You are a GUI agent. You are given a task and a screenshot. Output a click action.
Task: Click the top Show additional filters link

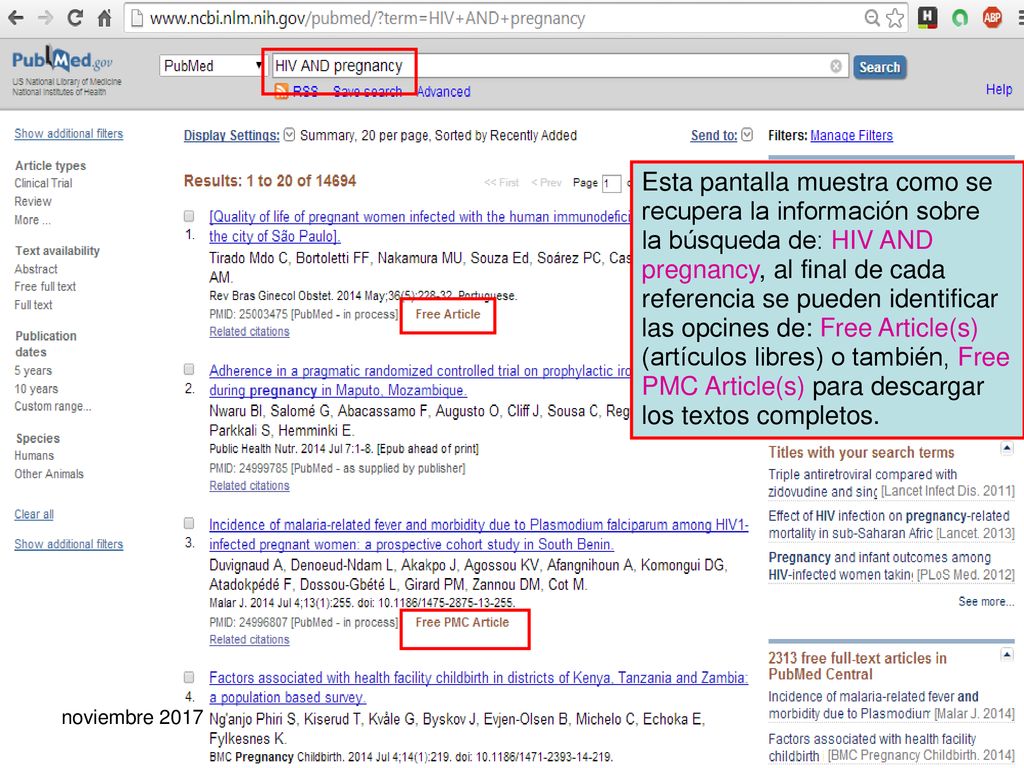(69, 134)
